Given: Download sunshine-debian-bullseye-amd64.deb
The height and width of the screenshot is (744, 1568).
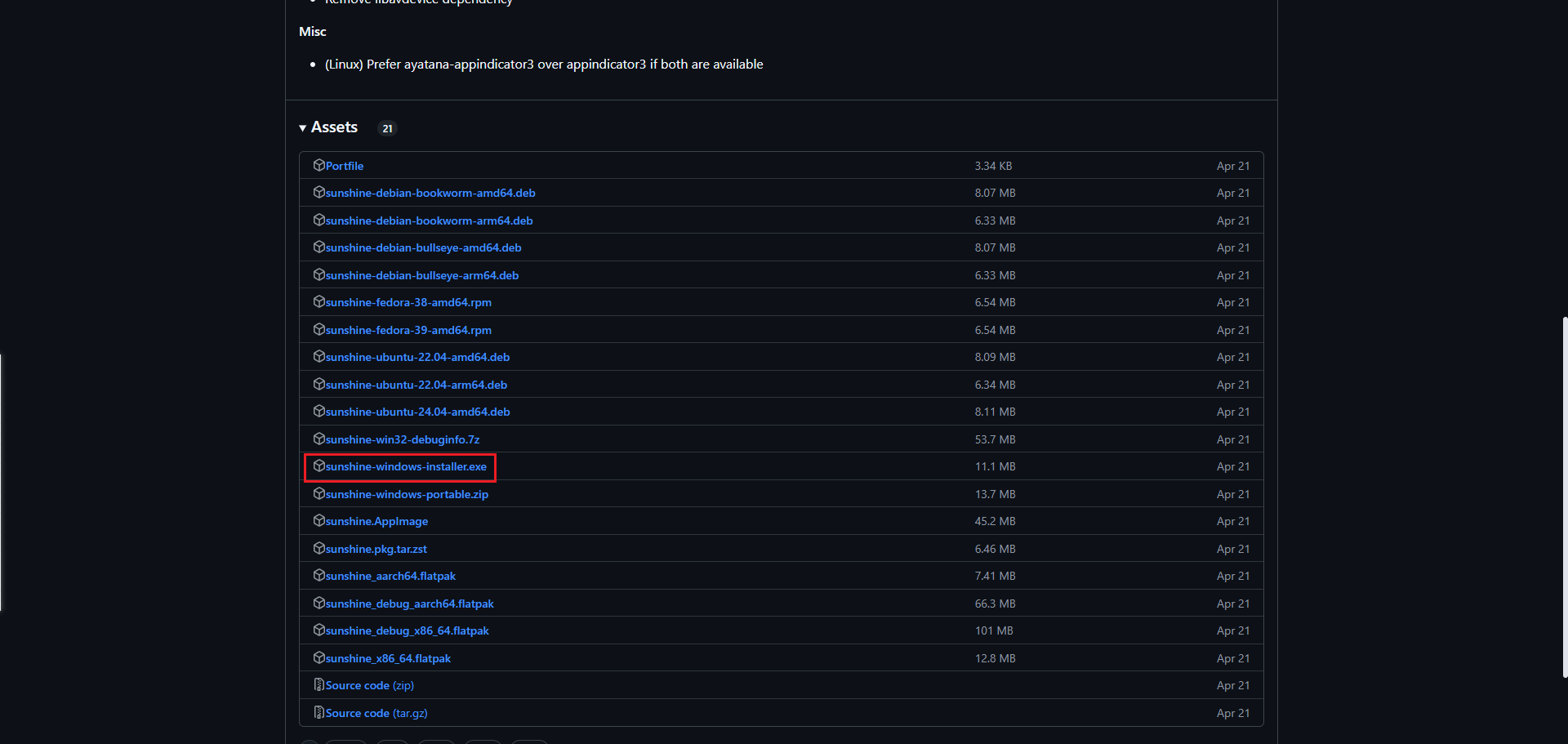Looking at the screenshot, I should coord(424,247).
